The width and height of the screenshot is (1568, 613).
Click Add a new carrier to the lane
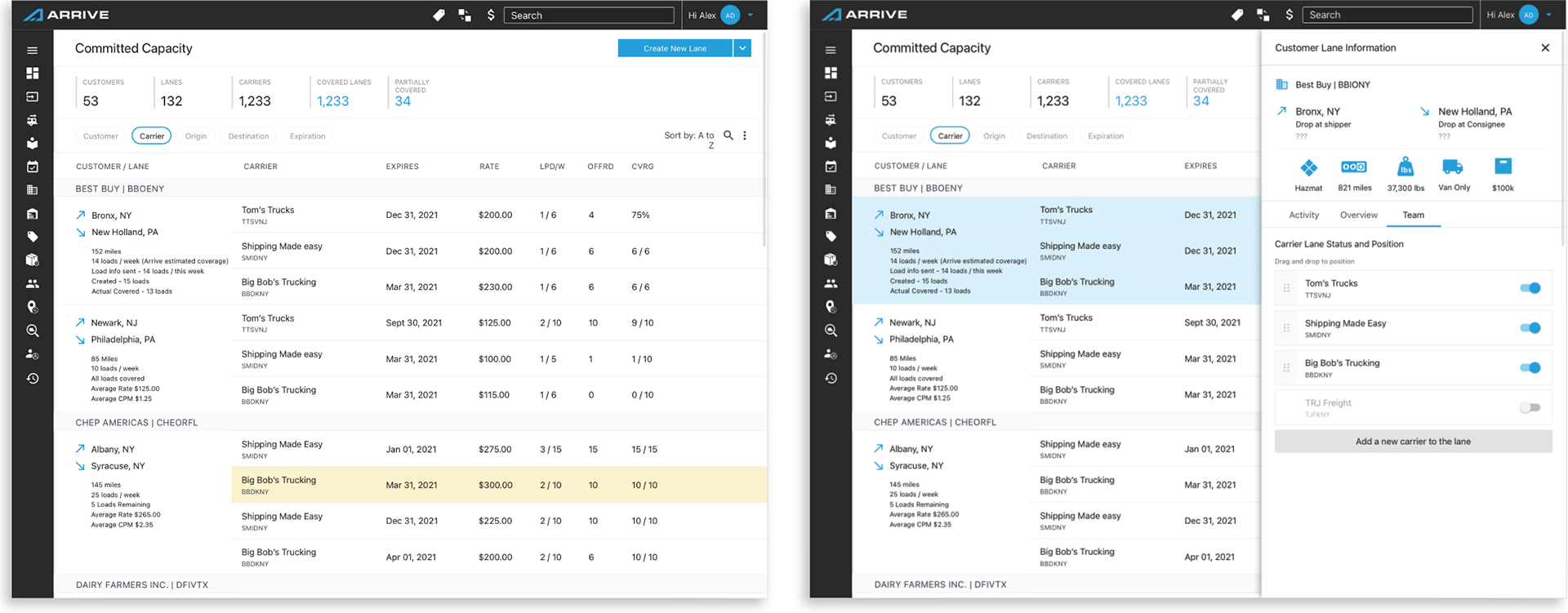pyautogui.click(x=1413, y=442)
